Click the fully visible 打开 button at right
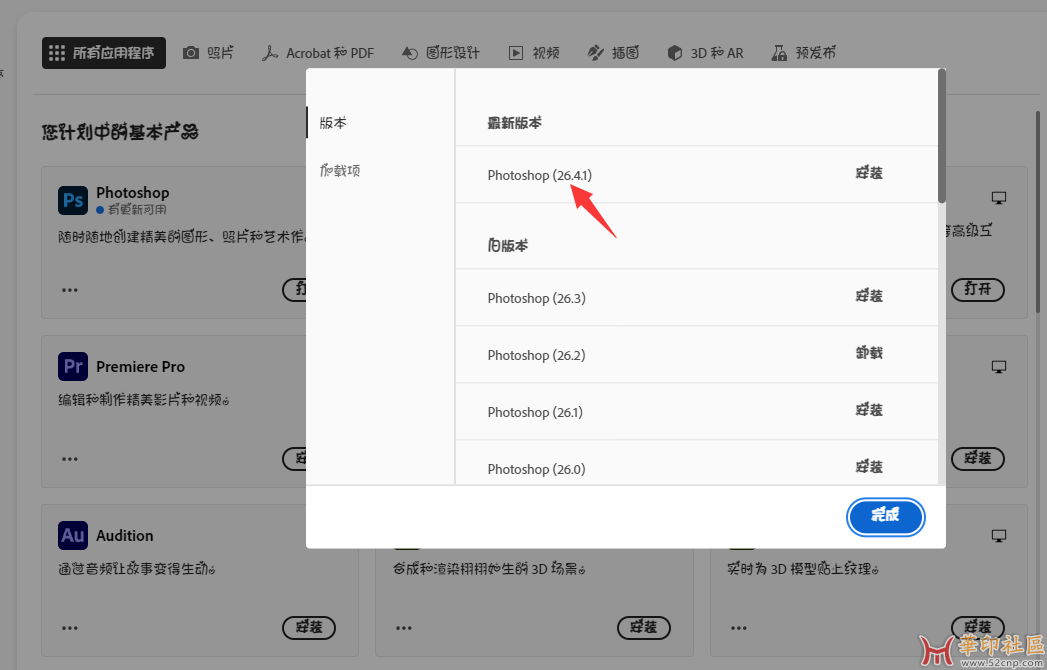 pyautogui.click(x=978, y=289)
